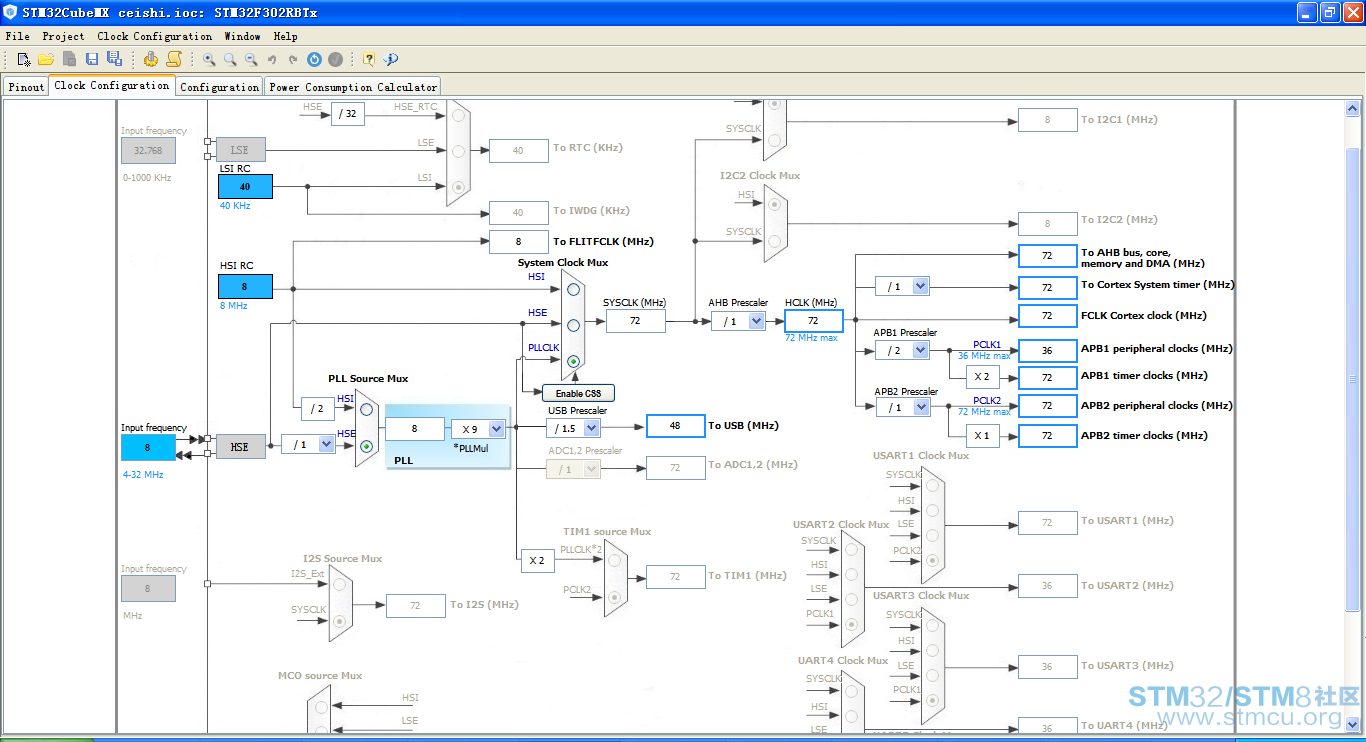Select HSE in the PLL Source Mux
This screenshot has height=742, width=1366.
click(366, 446)
